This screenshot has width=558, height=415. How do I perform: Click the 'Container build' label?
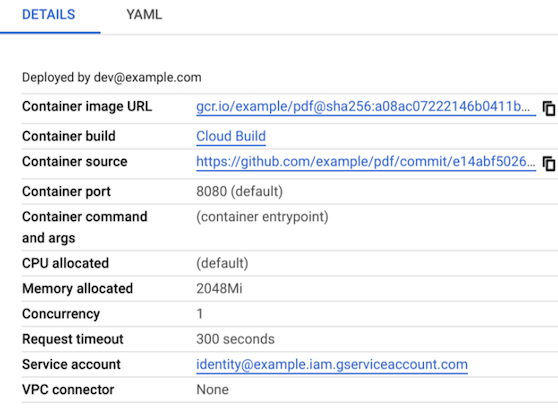(x=69, y=136)
